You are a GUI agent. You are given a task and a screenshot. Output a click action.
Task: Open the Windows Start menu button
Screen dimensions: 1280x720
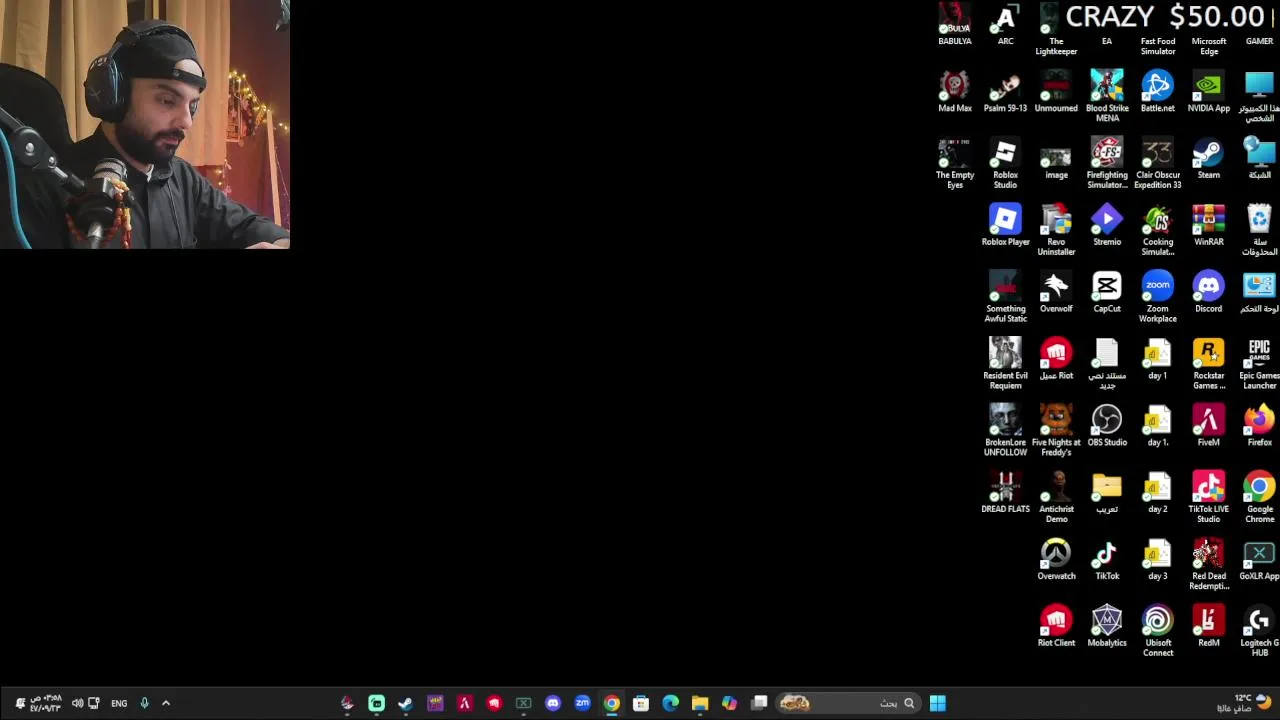[937, 703]
